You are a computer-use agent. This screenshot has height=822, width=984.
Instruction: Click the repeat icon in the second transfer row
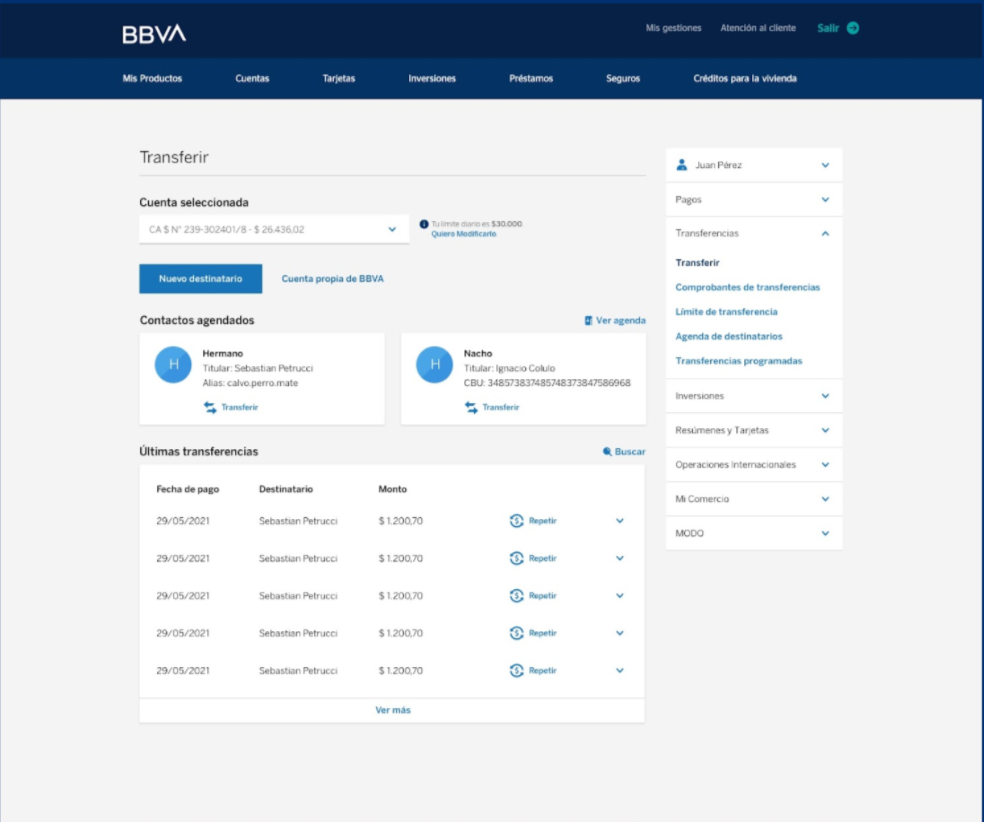(516, 558)
